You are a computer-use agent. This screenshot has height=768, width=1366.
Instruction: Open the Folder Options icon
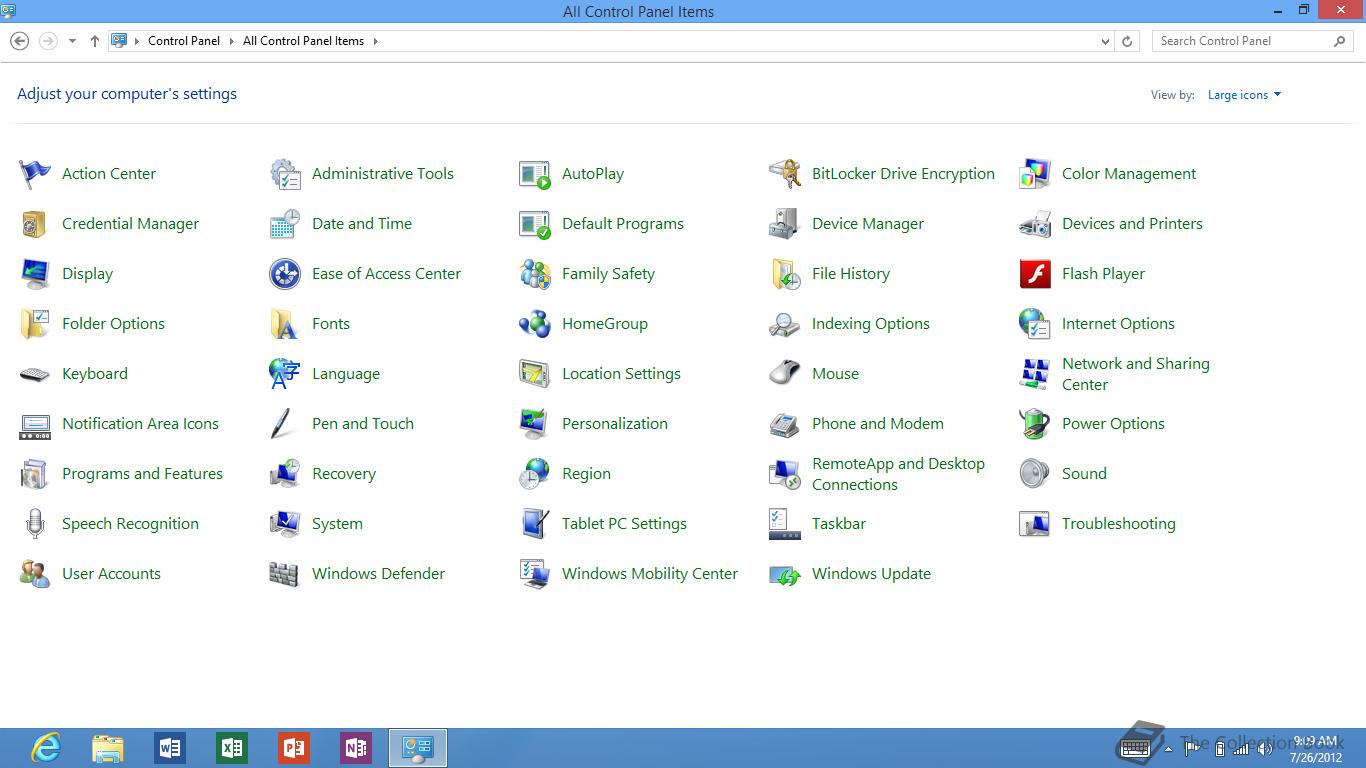[35, 324]
